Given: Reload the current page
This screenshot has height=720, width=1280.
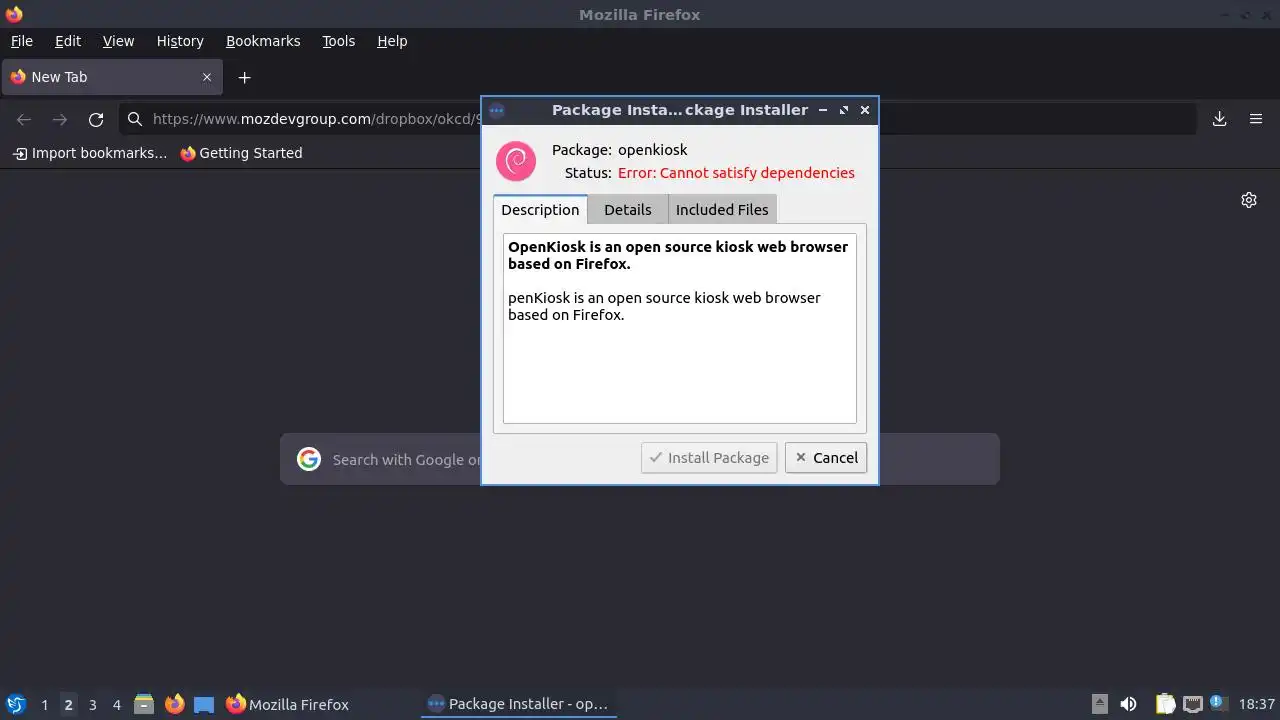Looking at the screenshot, I should [x=96, y=119].
